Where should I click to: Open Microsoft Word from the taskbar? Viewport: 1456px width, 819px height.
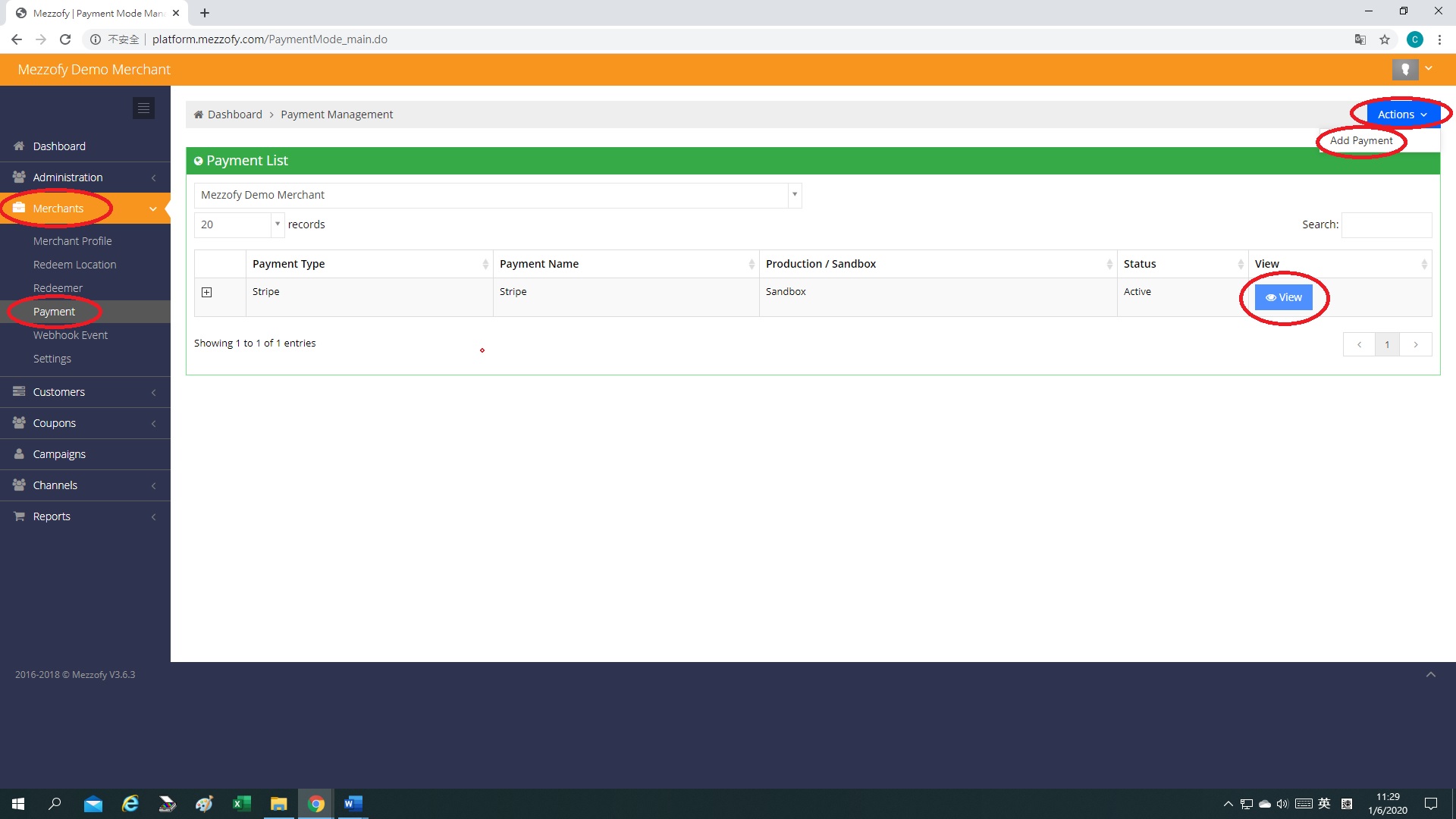pos(353,804)
